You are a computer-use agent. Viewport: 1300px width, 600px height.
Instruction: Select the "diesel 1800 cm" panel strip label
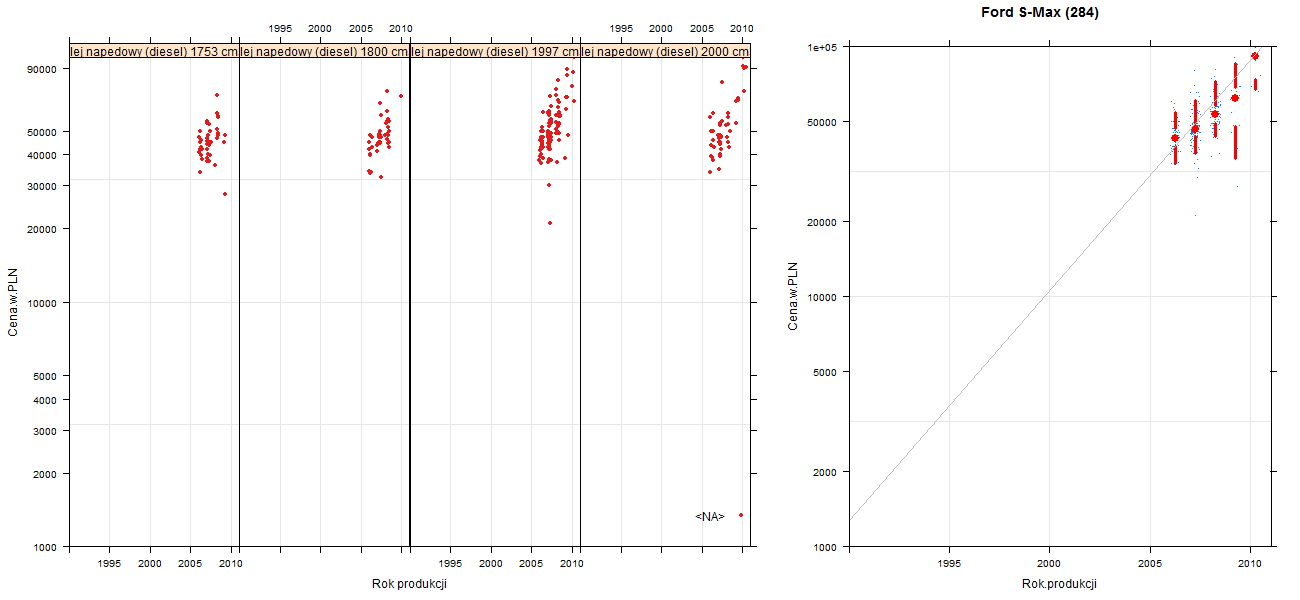pyautogui.click(x=325, y=52)
